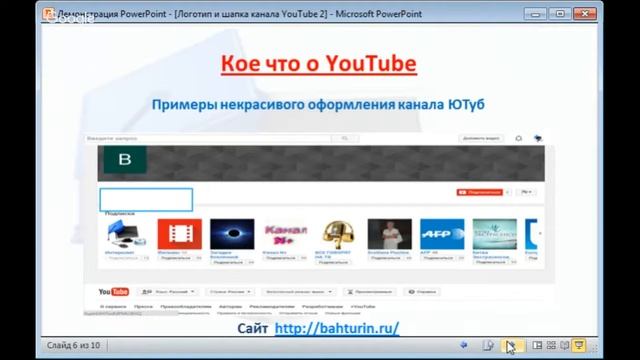
Task: Switch to Slide Sorter view icon
Action: tap(551, 345)
